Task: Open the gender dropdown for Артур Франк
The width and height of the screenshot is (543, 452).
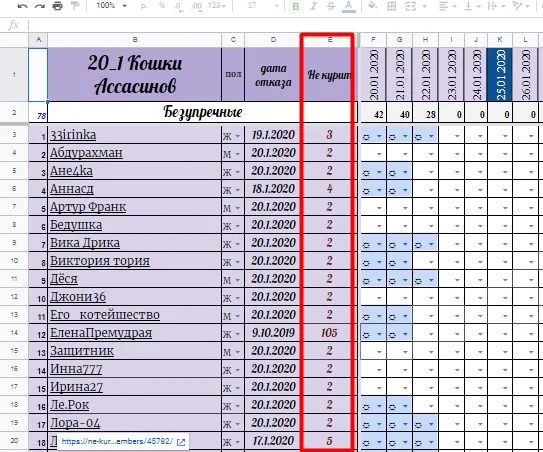Action: tap(238, 208)
